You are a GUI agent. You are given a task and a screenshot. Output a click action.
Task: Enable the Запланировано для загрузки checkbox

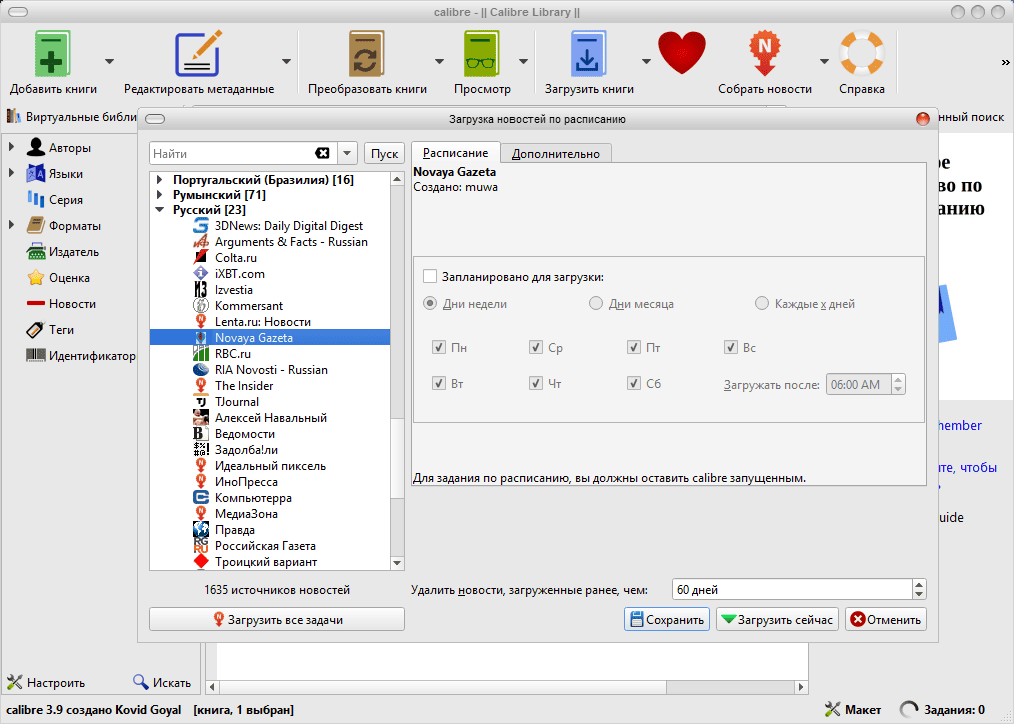pyautogui.click(x=429, y=277)
